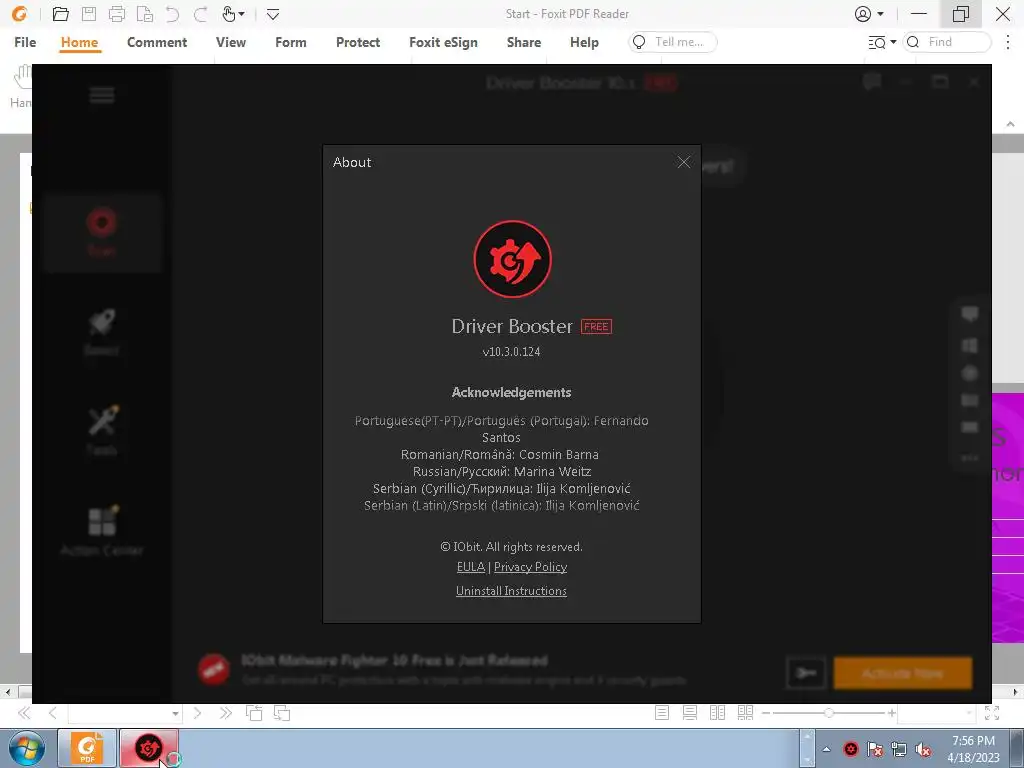Click the Russian translator line Marina Weitz
Viewport: 1024px width, 768px height.
click(x=502, y=472)
